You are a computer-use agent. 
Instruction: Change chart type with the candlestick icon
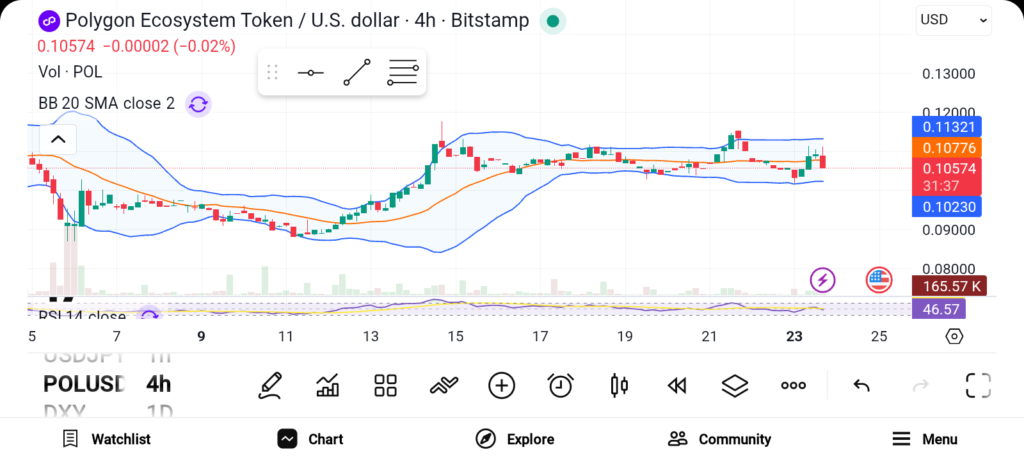click(x=619, y=385)
